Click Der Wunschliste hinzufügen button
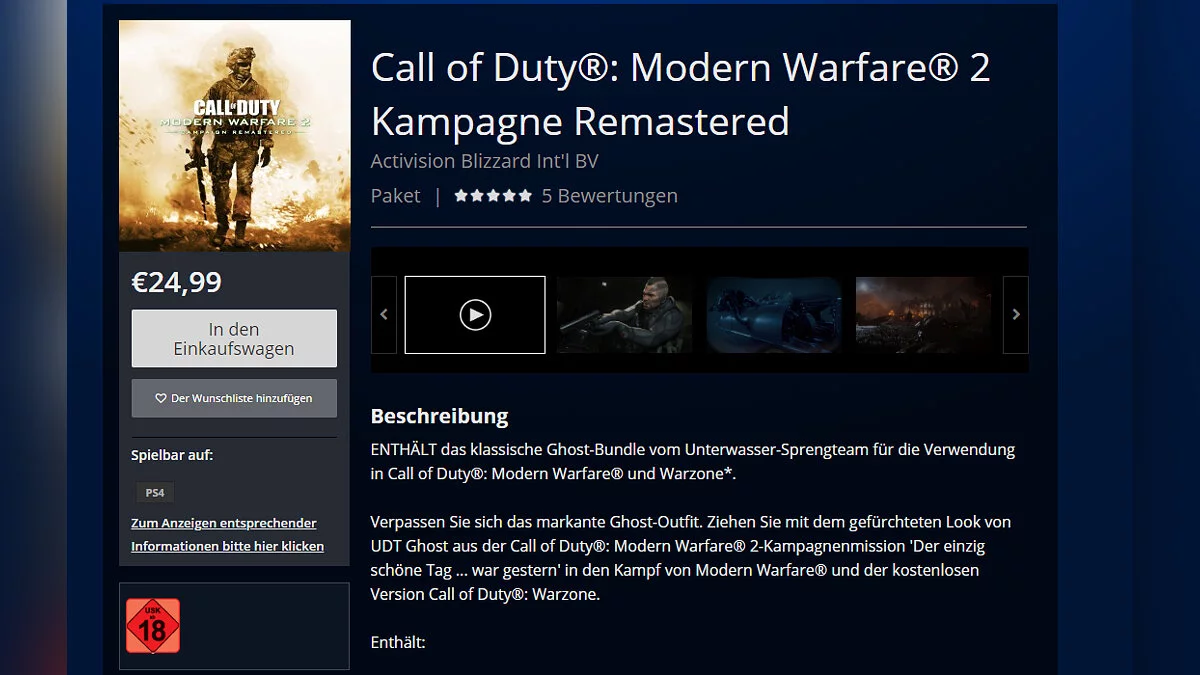Screen dimensions: 1200x675 click(234, 398)
